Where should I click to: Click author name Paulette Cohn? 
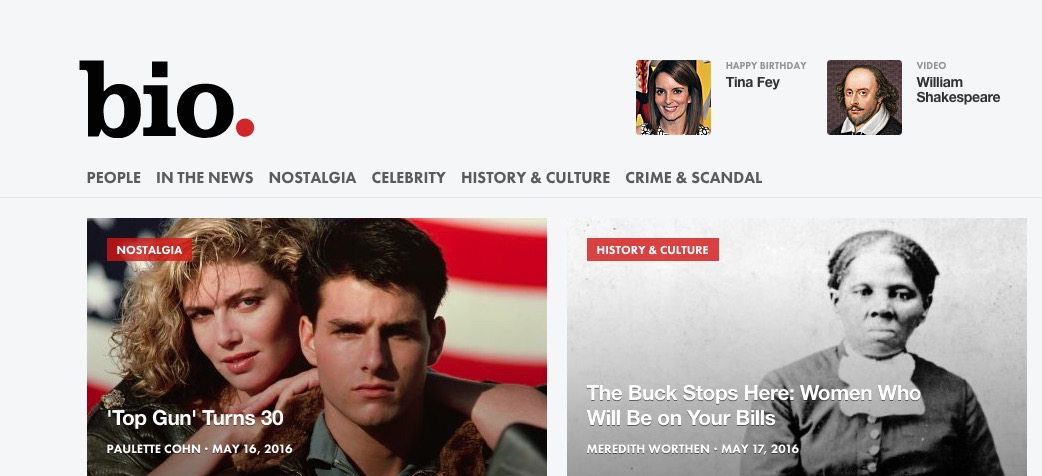(x=154, y=449)
